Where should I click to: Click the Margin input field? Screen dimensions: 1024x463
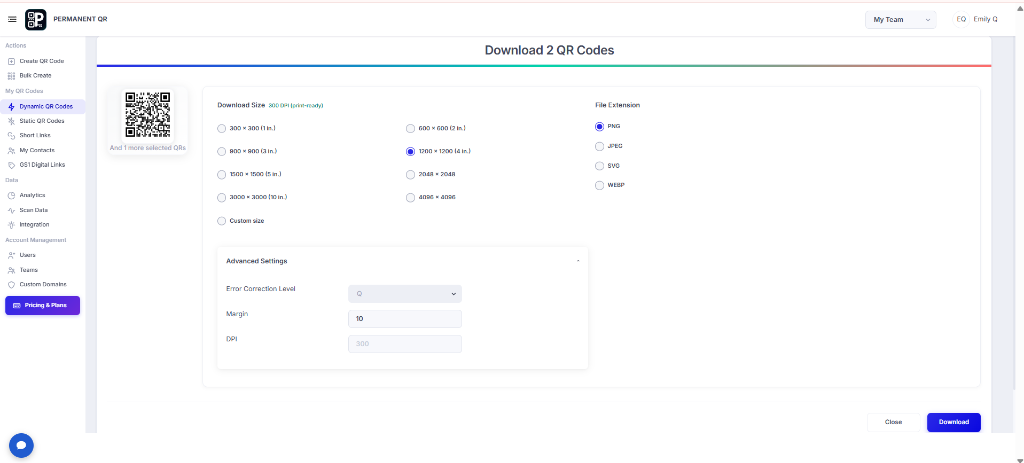[x=405, y=319]
